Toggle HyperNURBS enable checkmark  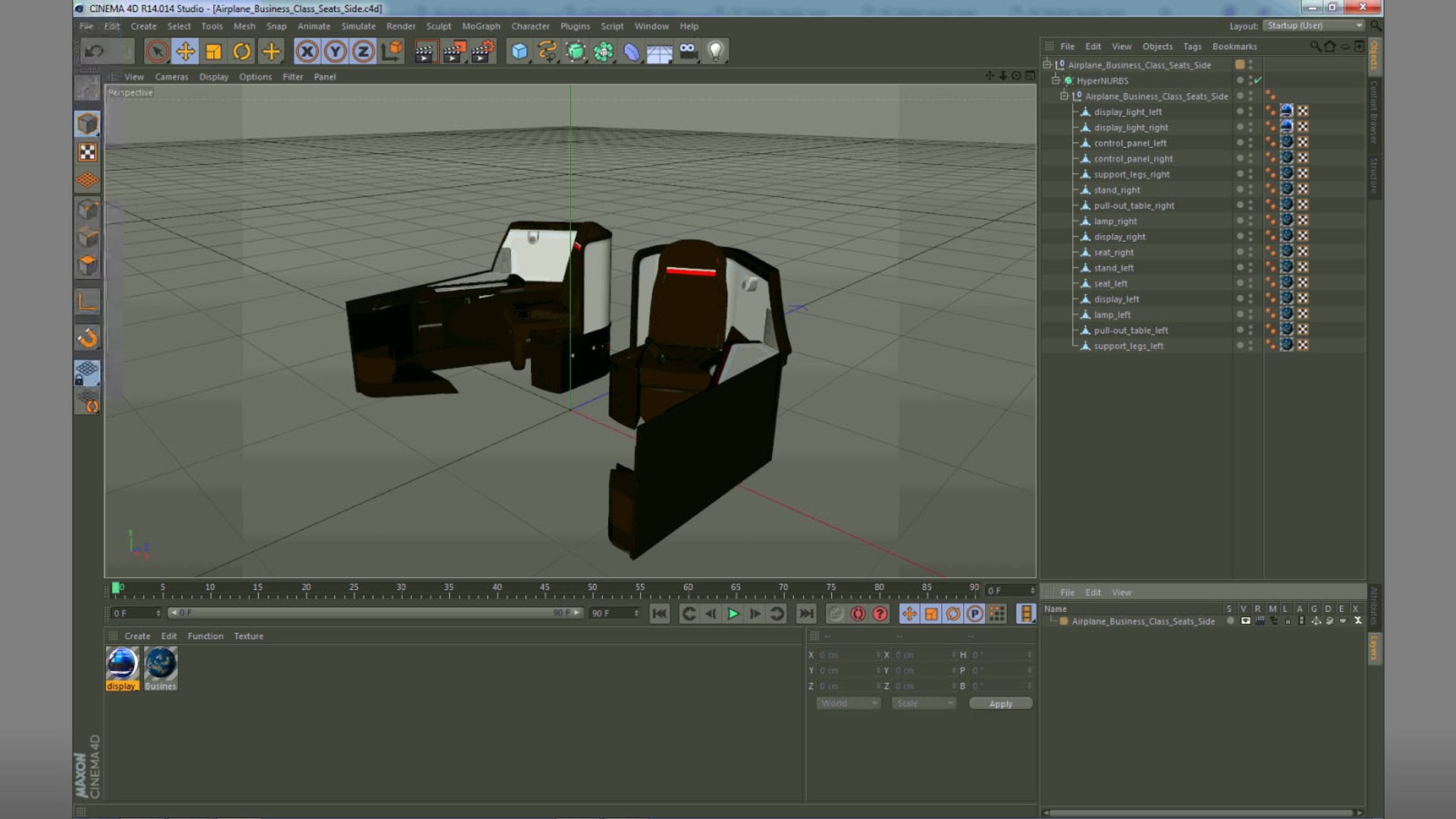pos(1258,80)
